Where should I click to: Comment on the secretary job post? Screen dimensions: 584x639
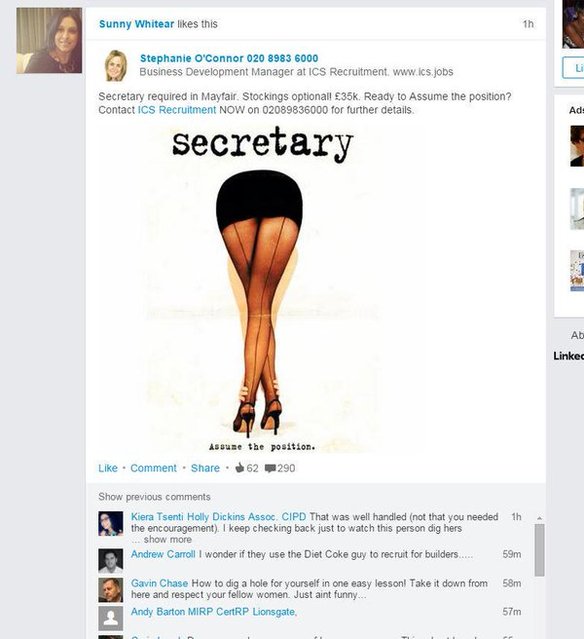tap(154, 468)
